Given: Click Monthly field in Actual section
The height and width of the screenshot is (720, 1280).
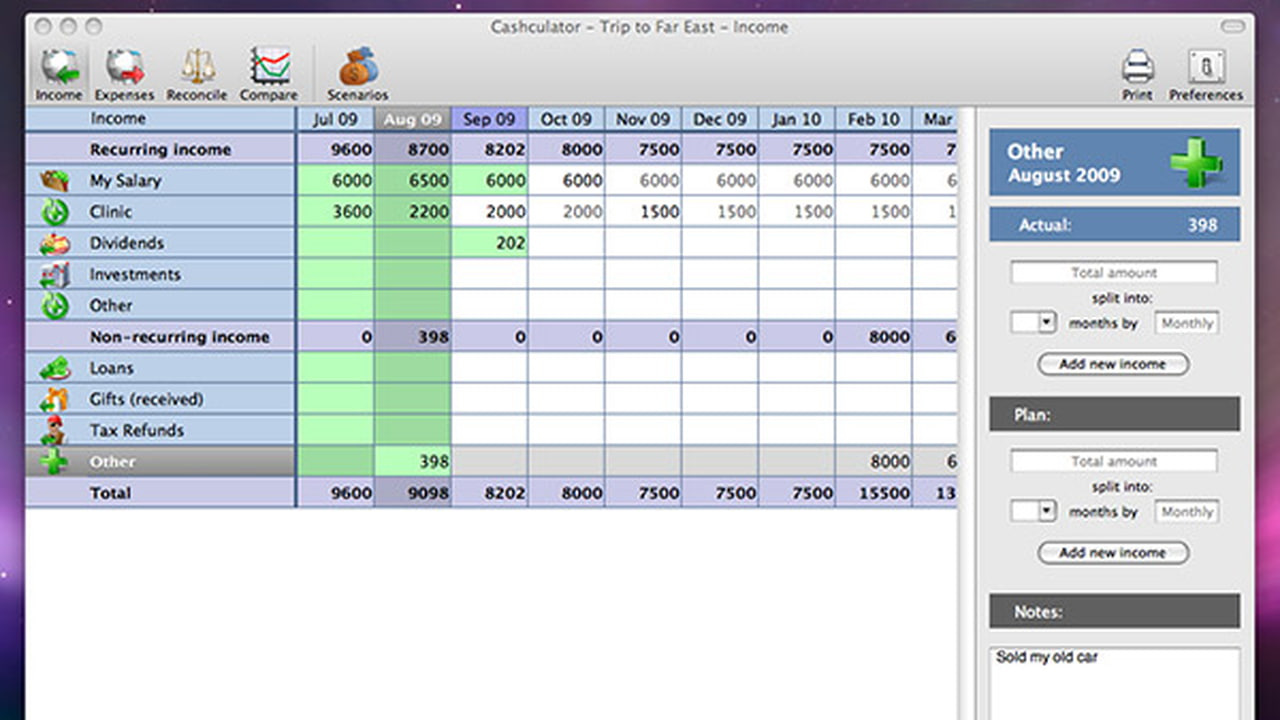Looking at the screenshot, I should point(1187,323).
